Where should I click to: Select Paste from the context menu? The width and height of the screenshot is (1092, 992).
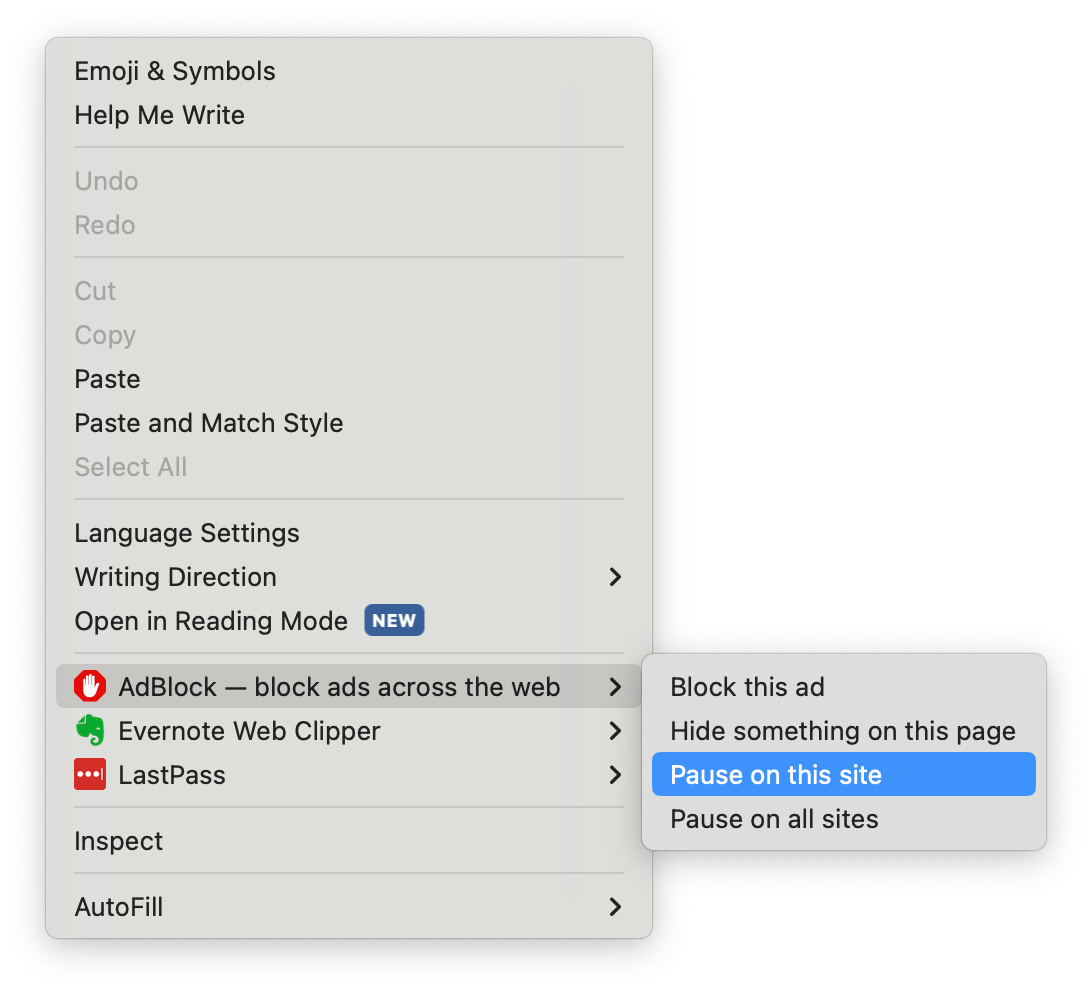107,379
